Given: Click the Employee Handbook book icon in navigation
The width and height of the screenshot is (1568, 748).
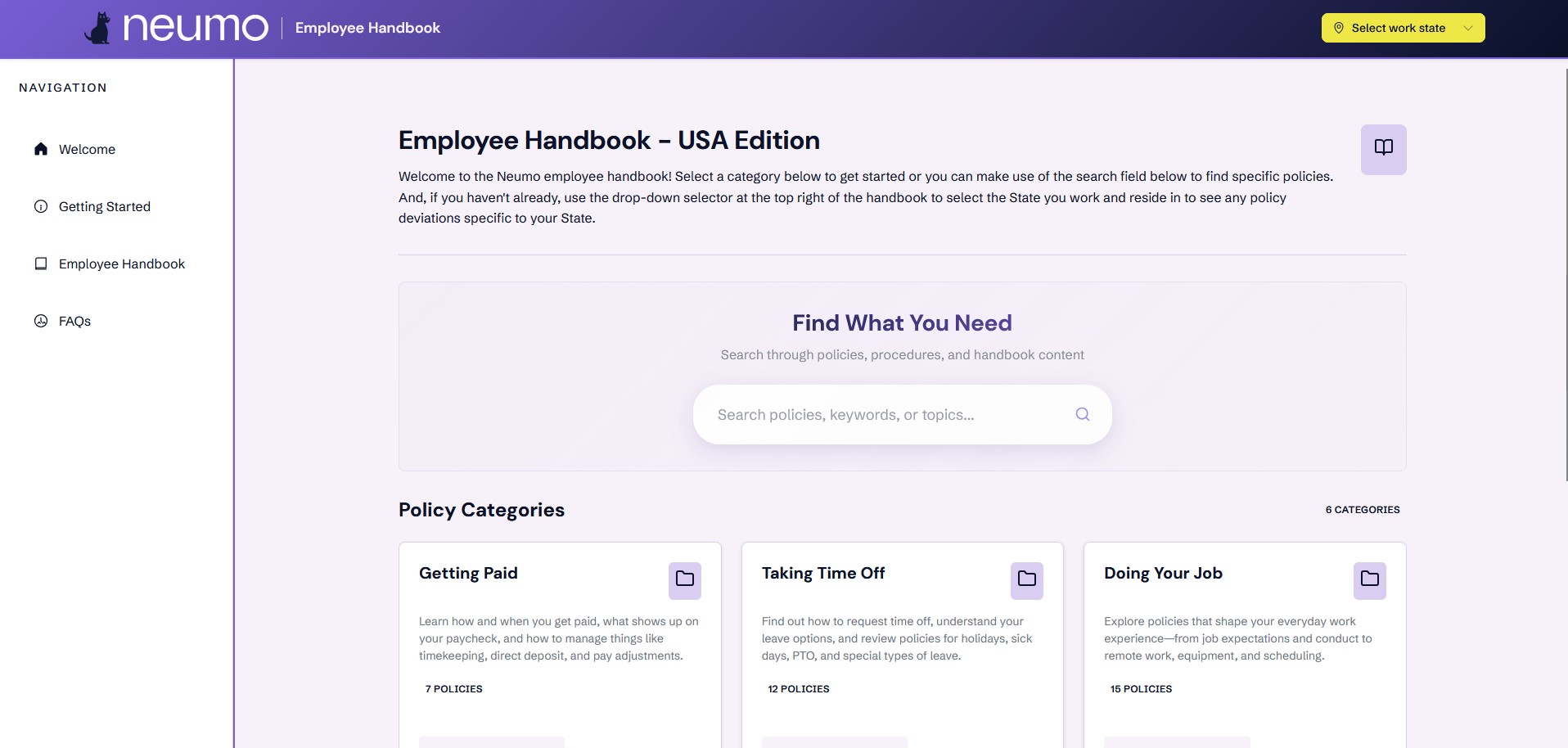Looking at the screenshot, I should [x=41, y=264].
